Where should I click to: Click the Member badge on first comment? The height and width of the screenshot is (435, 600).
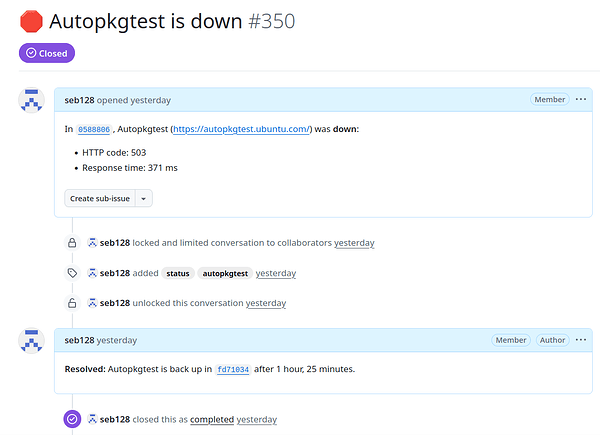click(549, 100)
